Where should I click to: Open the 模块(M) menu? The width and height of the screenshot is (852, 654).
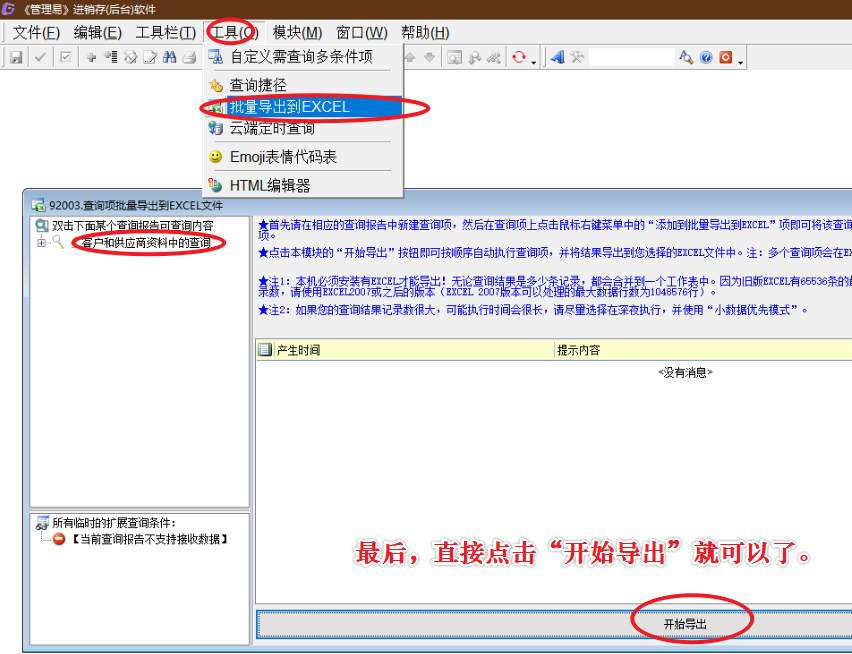point(297,33)
